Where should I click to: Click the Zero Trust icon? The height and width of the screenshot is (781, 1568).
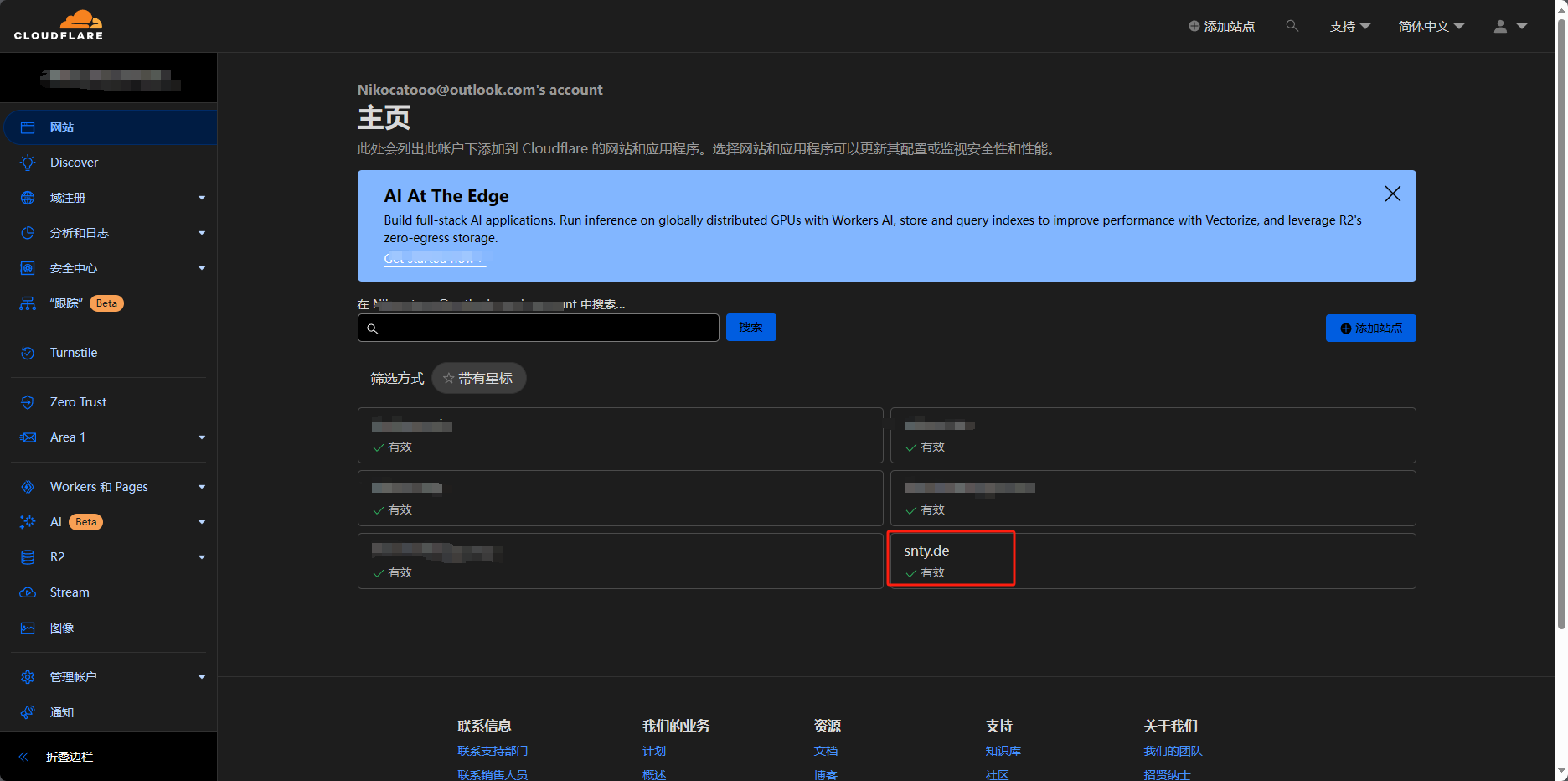(28, 402)
